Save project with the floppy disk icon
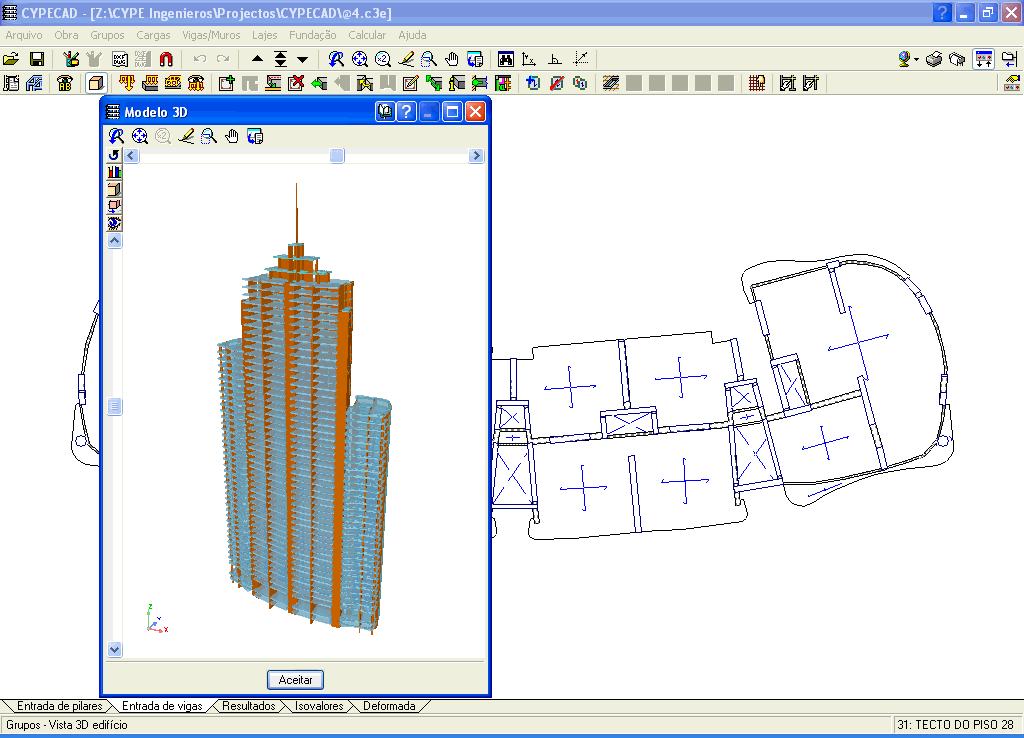Viewport: 1024px width, 738px height. click(37, 59)
